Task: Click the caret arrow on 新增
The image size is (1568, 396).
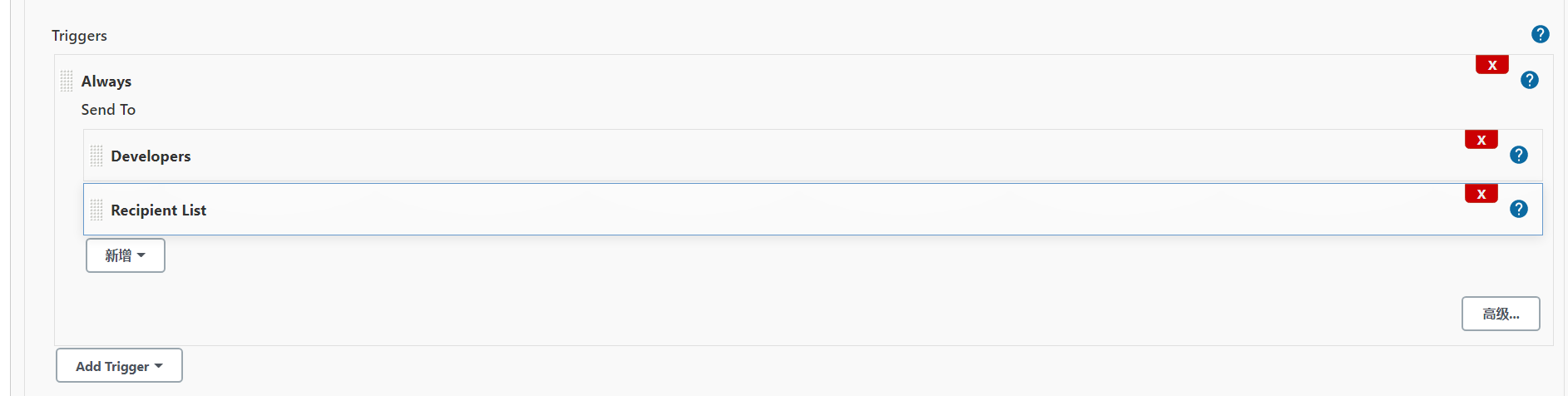Action: (141, 255)
